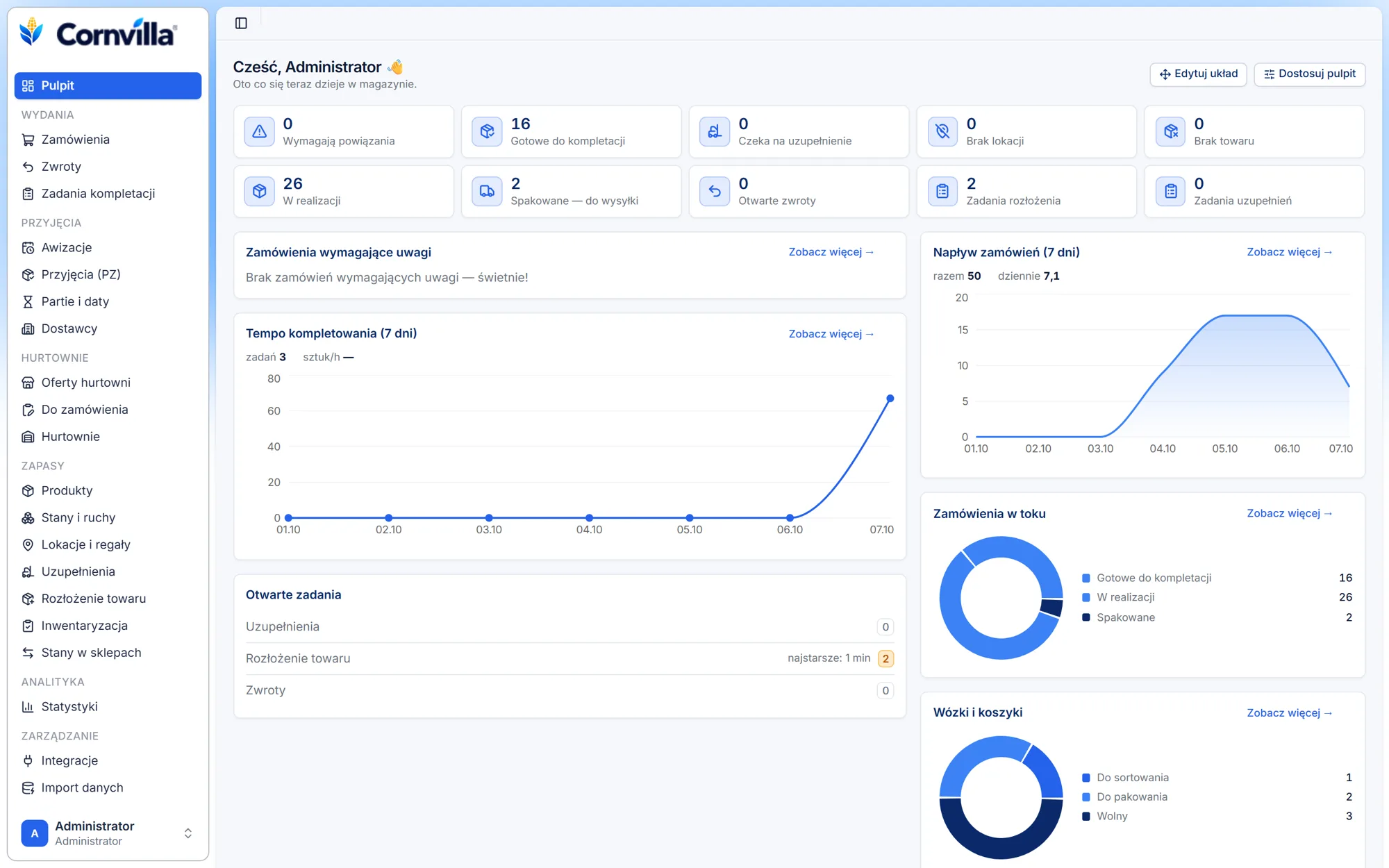The image size is (1389, 868).
Task: Open Partie i daty page
Action: (x=108, y=301)
